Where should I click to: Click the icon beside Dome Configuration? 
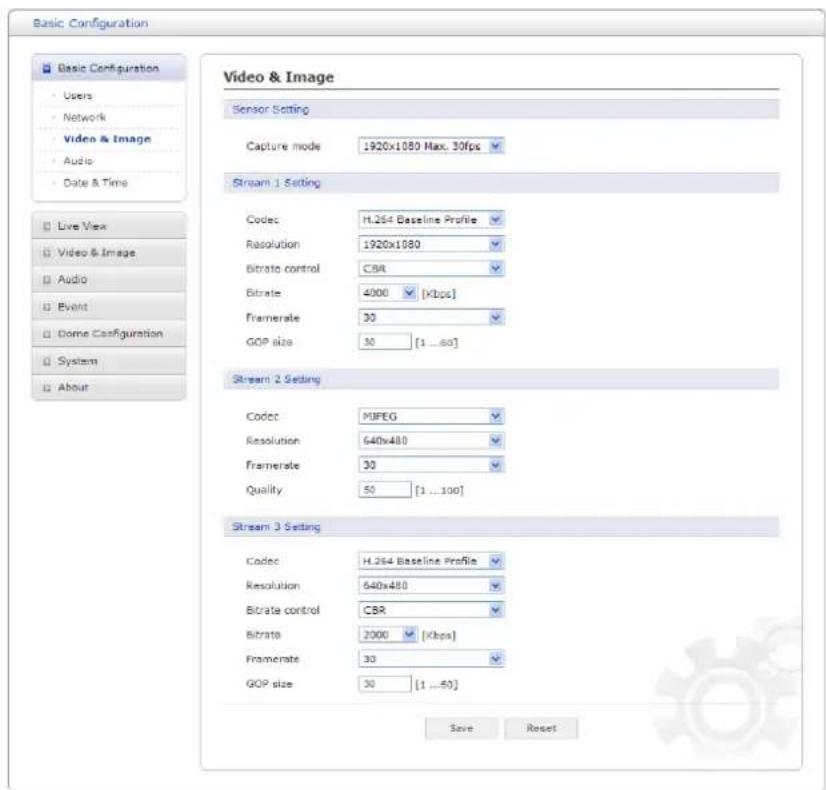point(47,334)
